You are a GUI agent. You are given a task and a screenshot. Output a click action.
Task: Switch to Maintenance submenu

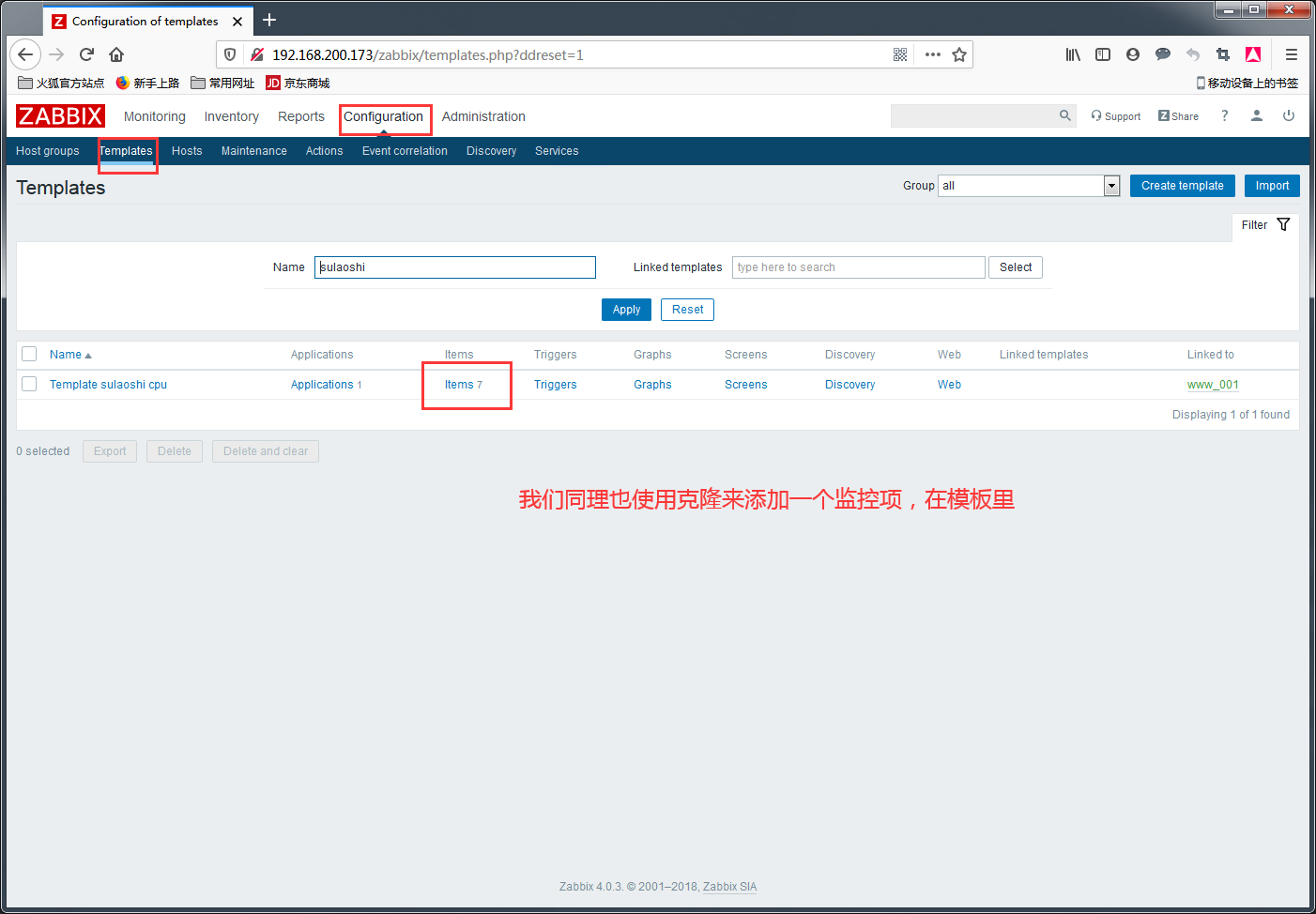pyautogui.click(x=254, y=151)
